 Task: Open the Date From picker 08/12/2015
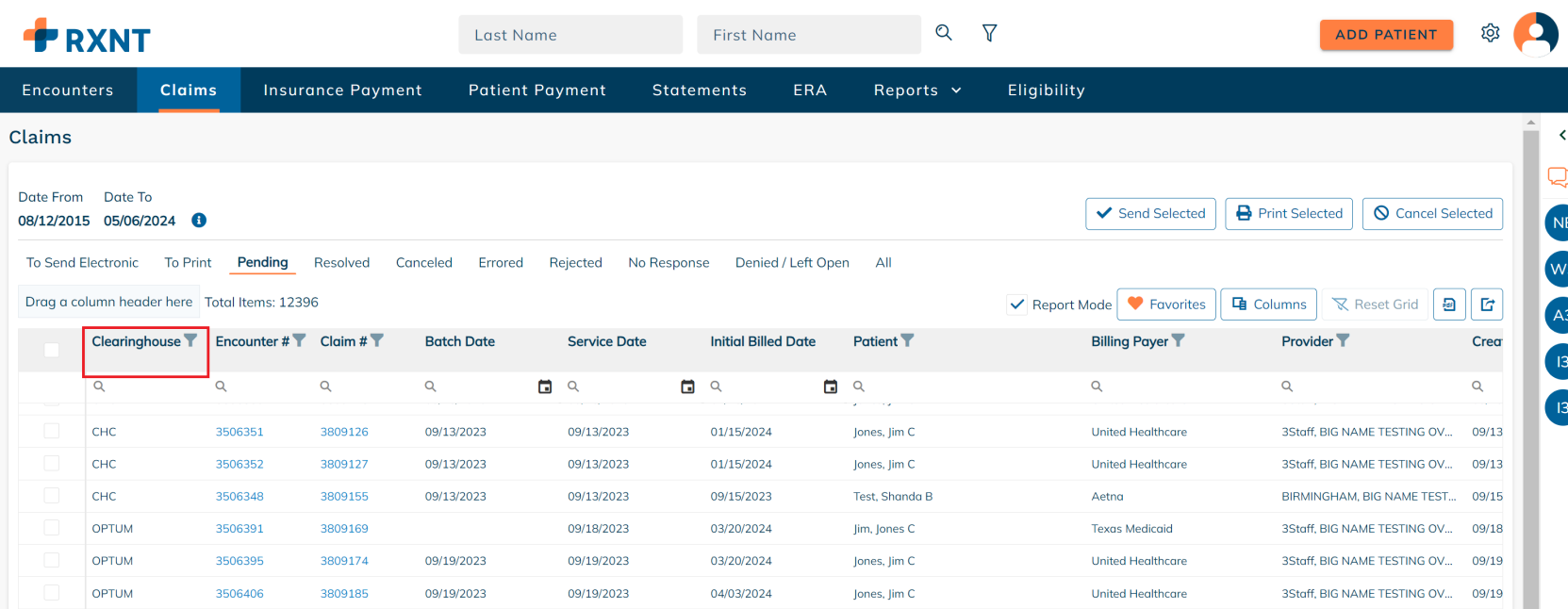[54, 221]
